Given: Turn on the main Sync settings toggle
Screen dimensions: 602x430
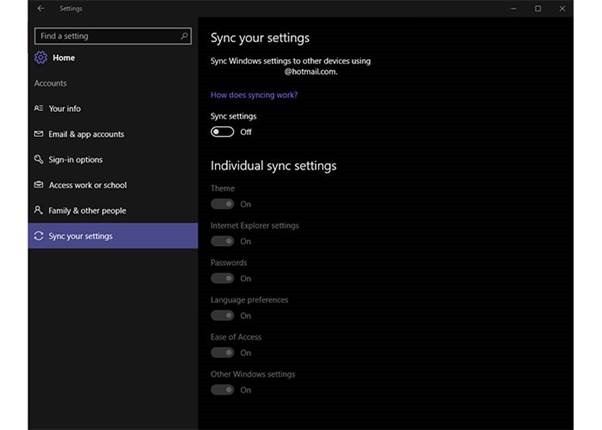Looking at the screenshot, I should tap(222, 132).
